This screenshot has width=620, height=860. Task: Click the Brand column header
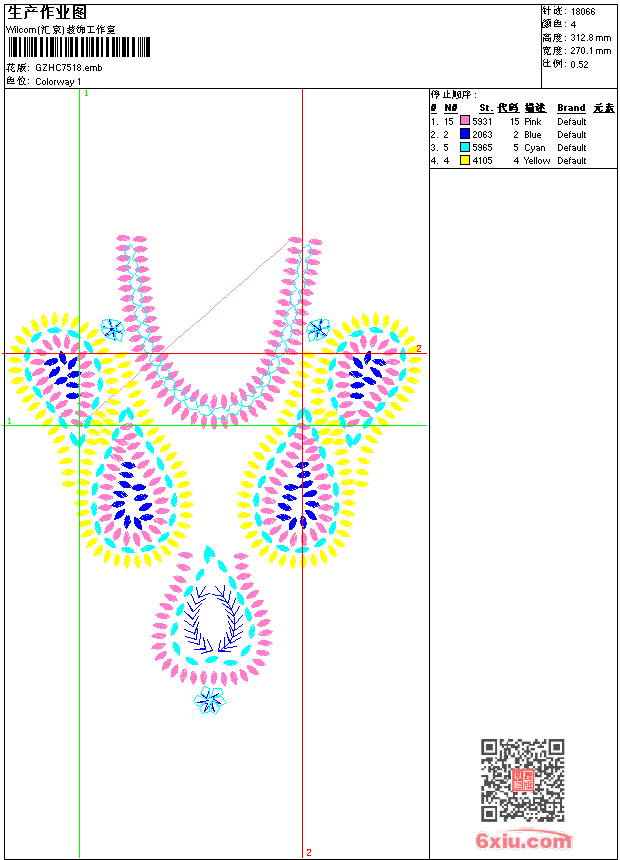pyautogui.click(x=571, y=108)
